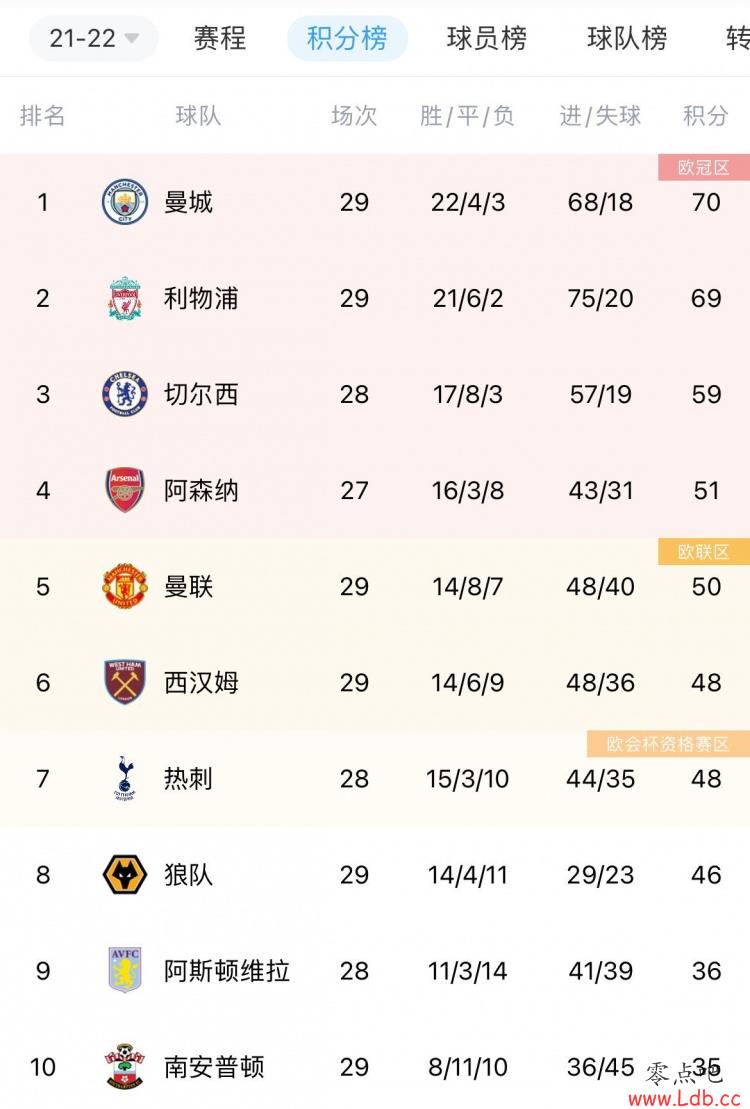Tap the Arsenal crest icon

[125, 490]
